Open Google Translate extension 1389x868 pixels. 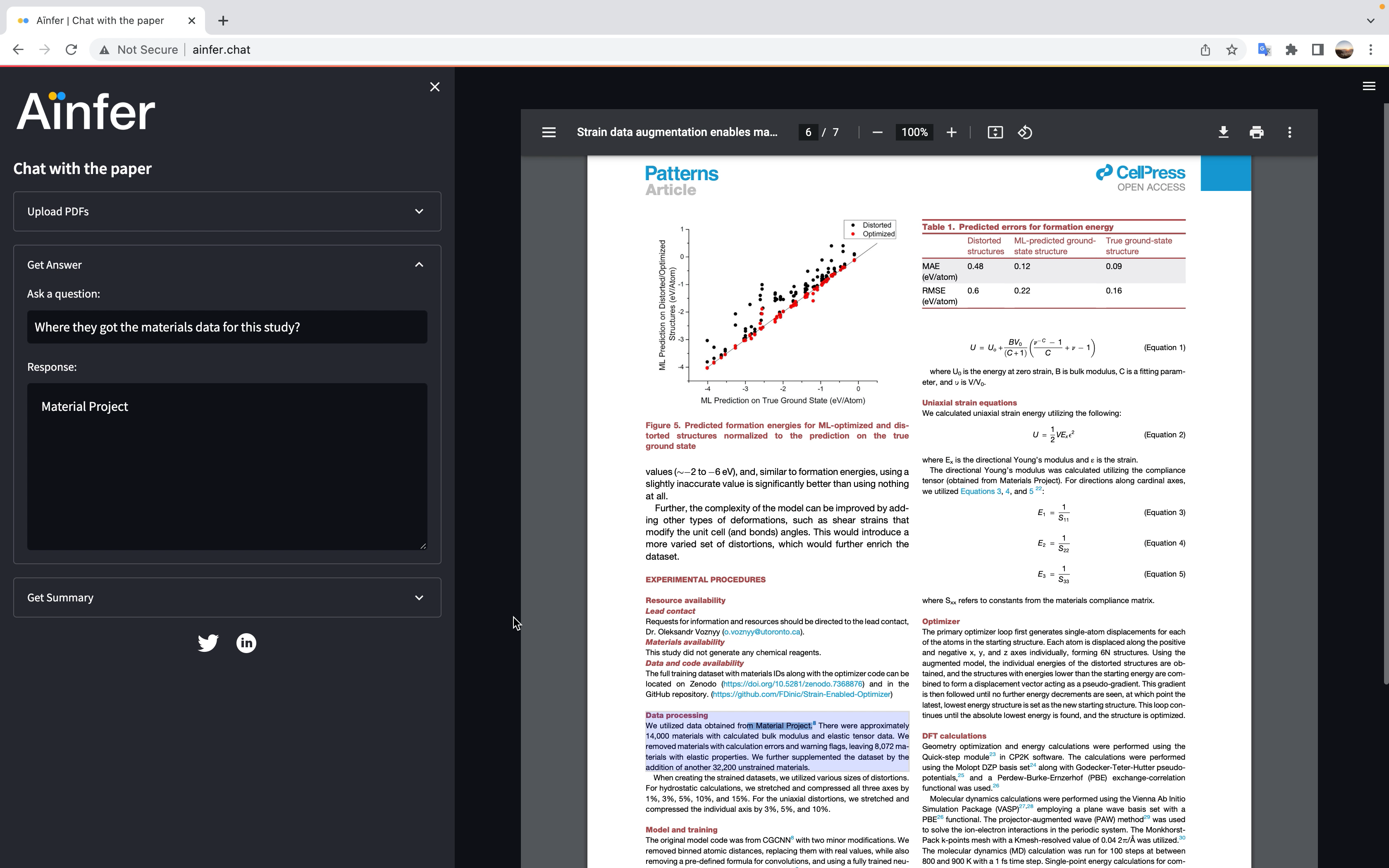[1265, 50]
